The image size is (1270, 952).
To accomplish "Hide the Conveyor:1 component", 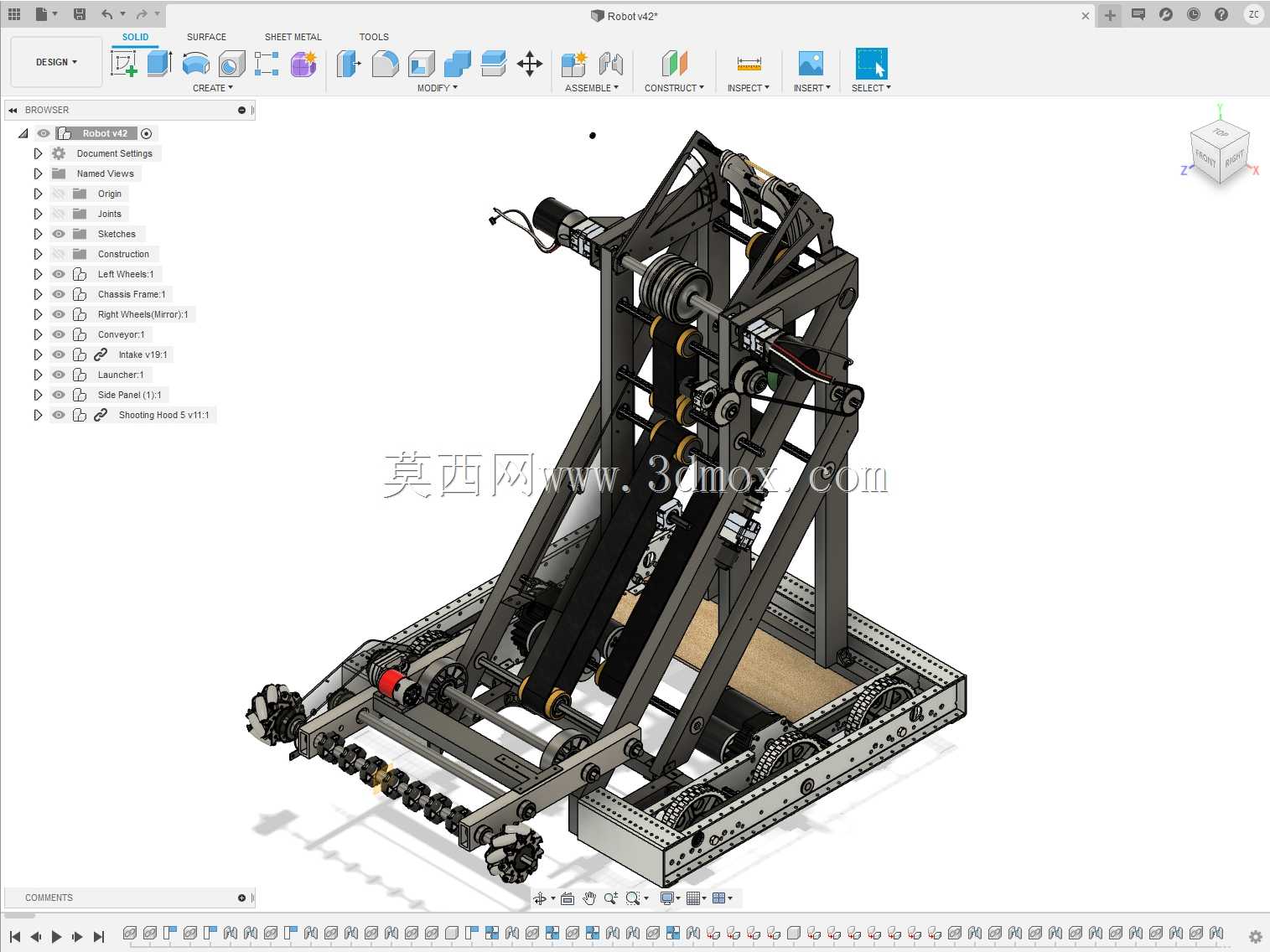I will 59,334.
